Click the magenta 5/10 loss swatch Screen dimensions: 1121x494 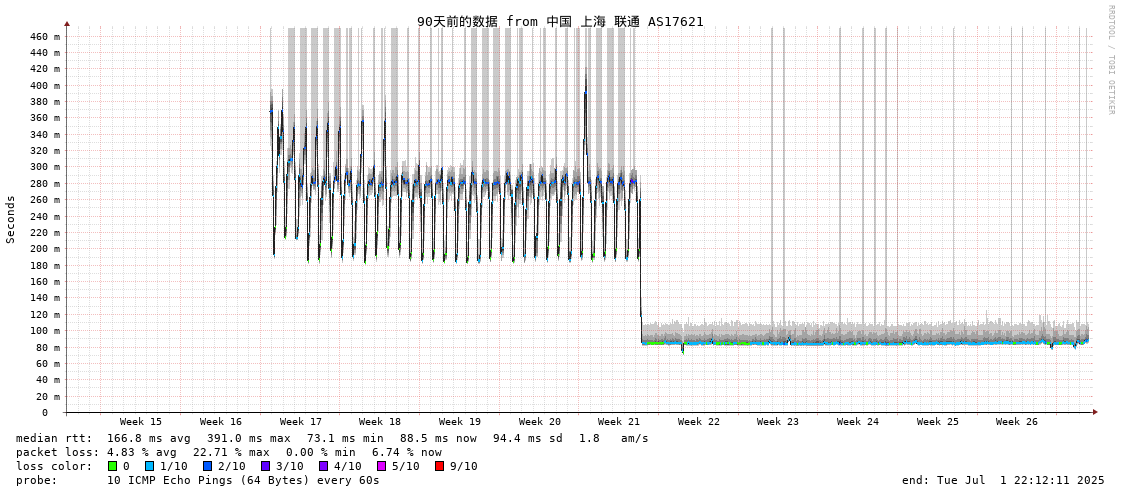pyautogui.click(x=381, y=466)
